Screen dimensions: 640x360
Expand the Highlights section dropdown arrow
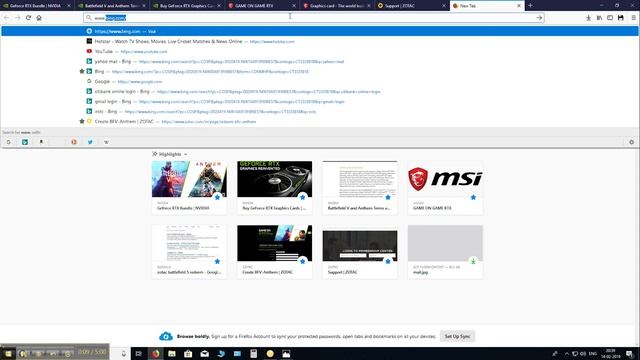coord(186,154)
